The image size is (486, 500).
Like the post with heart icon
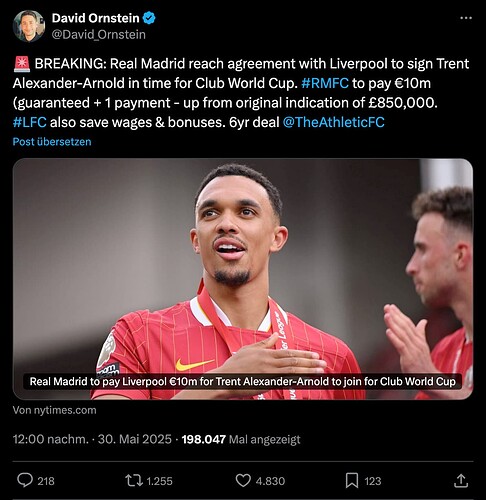click(243, 481)
